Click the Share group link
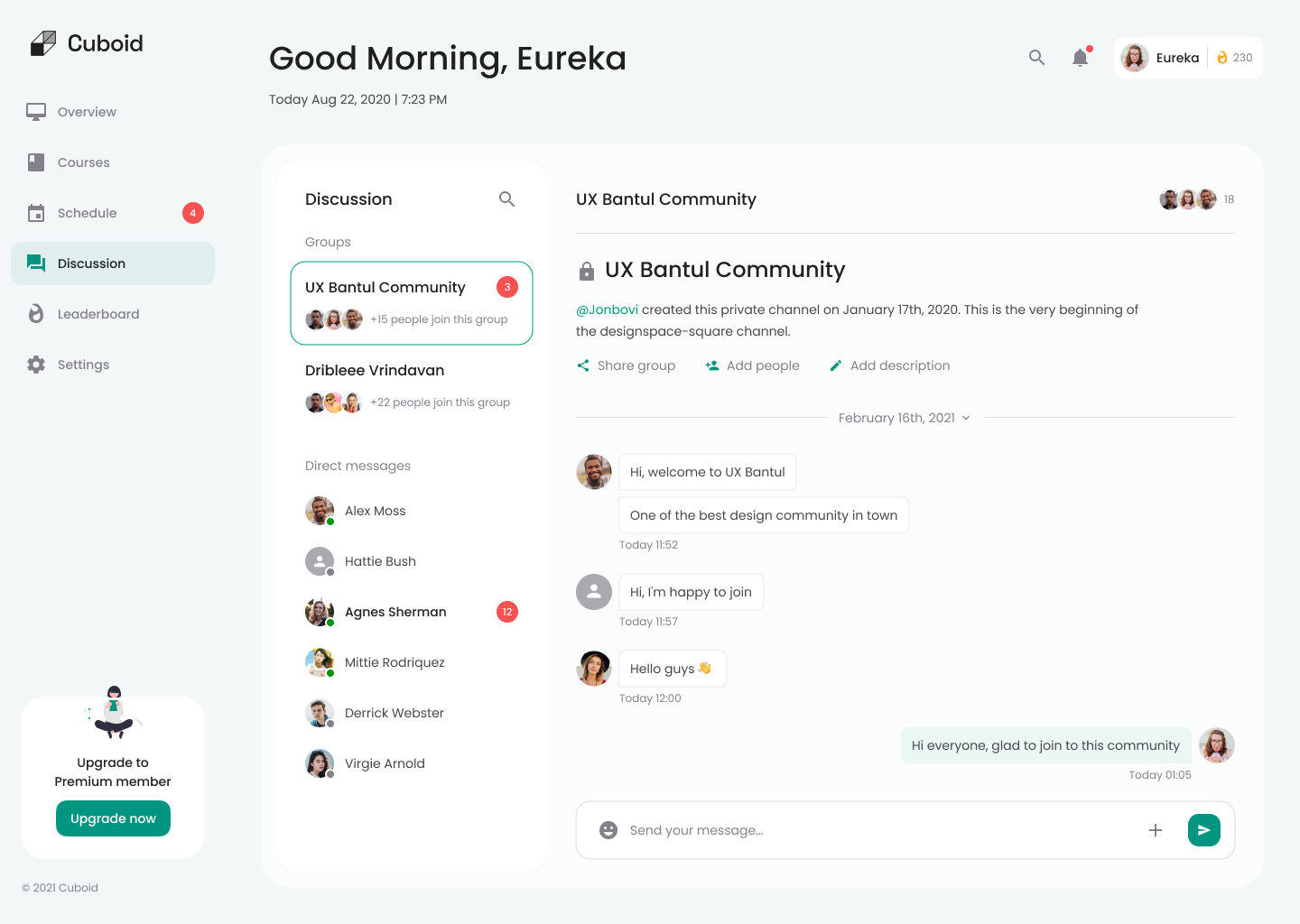Viewport: 1300px width, 924px height. click(627, 365)
